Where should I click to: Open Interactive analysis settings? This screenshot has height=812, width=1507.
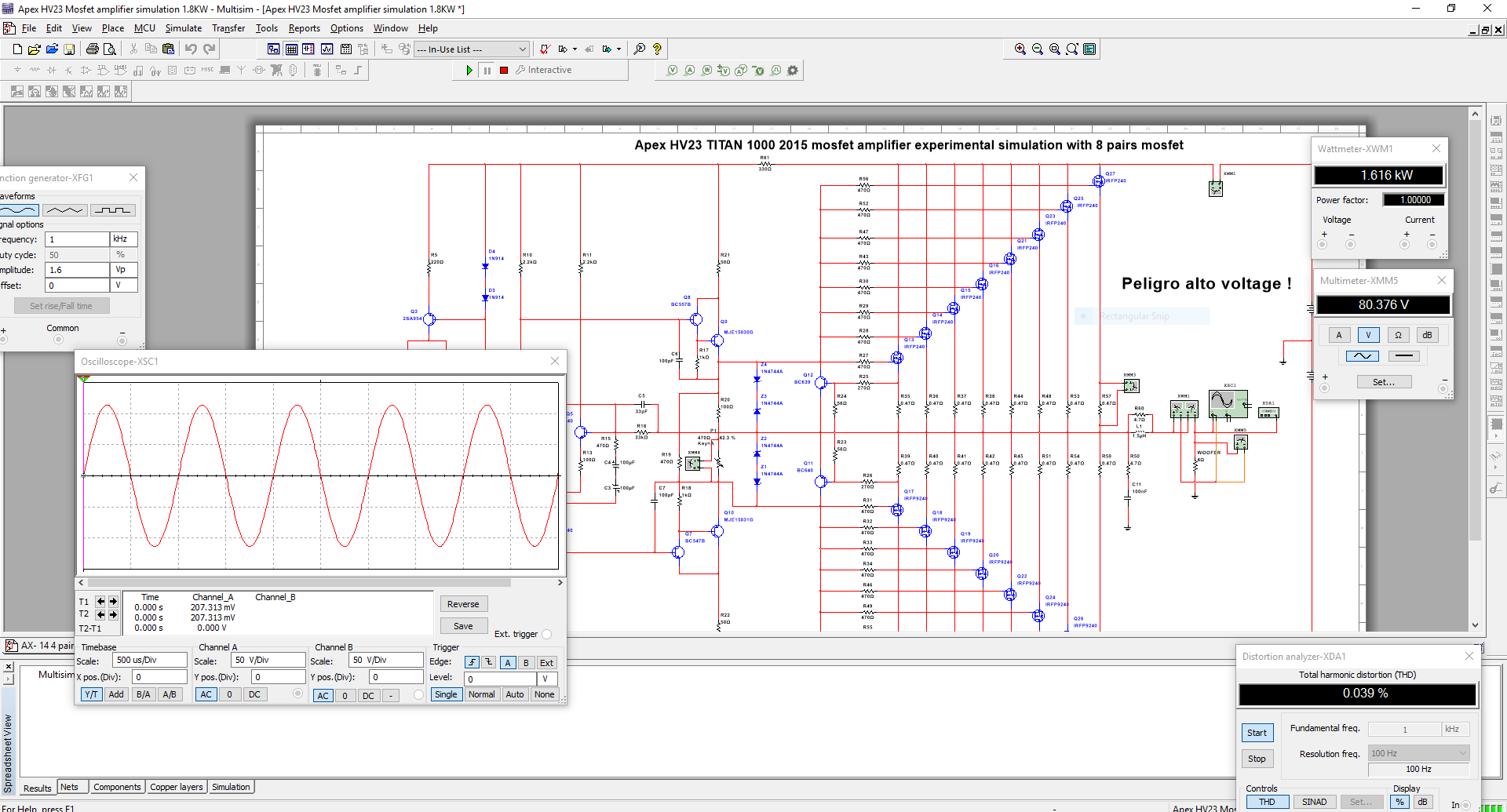click(x=543, y=70)
